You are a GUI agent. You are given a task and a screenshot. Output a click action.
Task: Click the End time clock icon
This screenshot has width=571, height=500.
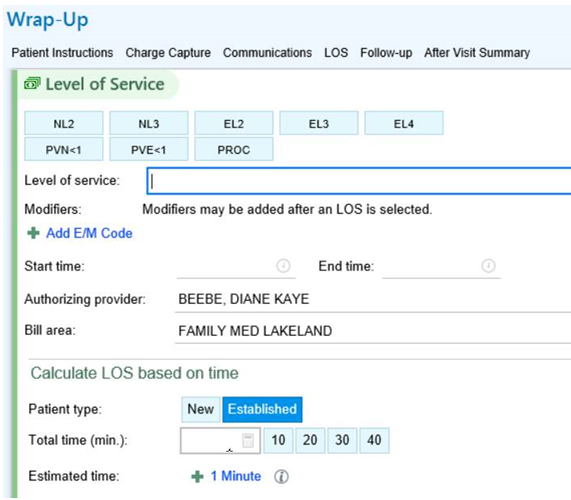[x=488, y=265]
